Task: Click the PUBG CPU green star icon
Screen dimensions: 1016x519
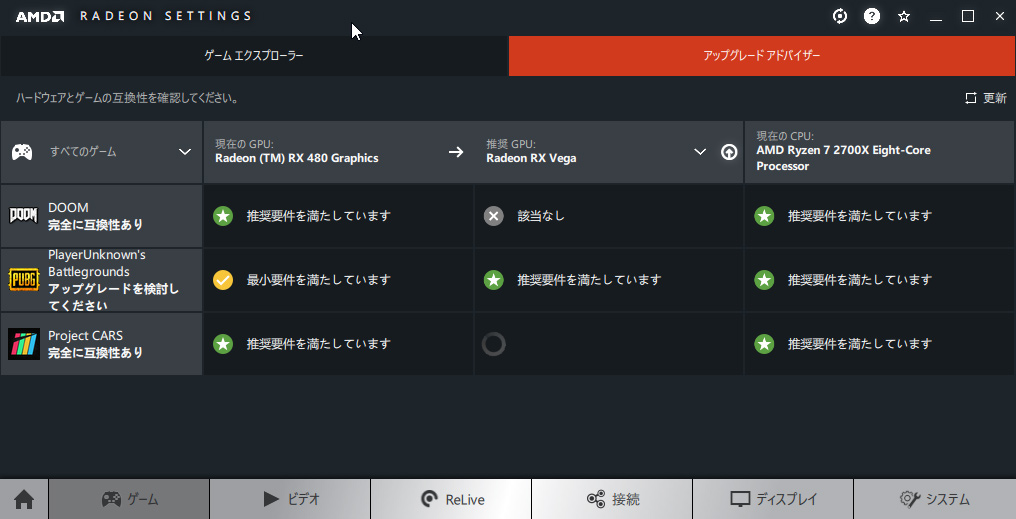Action: [x=765, y=280]
